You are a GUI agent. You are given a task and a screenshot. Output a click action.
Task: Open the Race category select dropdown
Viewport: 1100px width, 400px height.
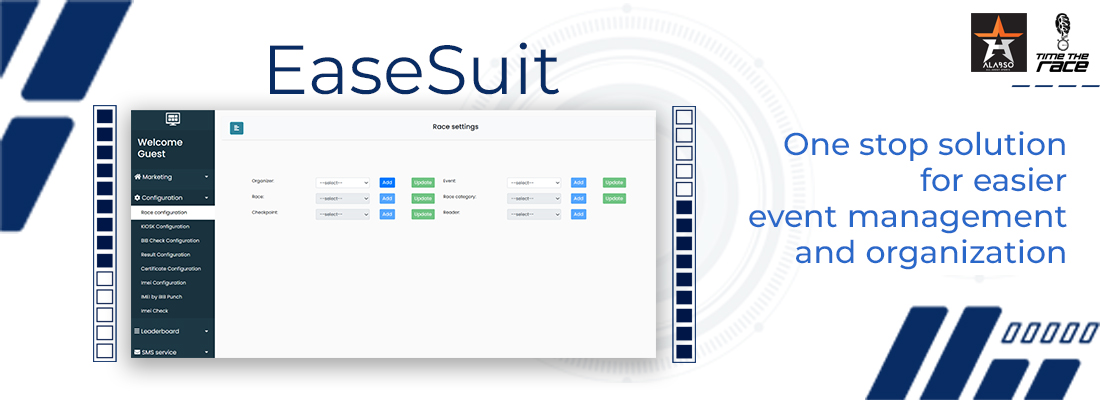click(x=534, y=199)
